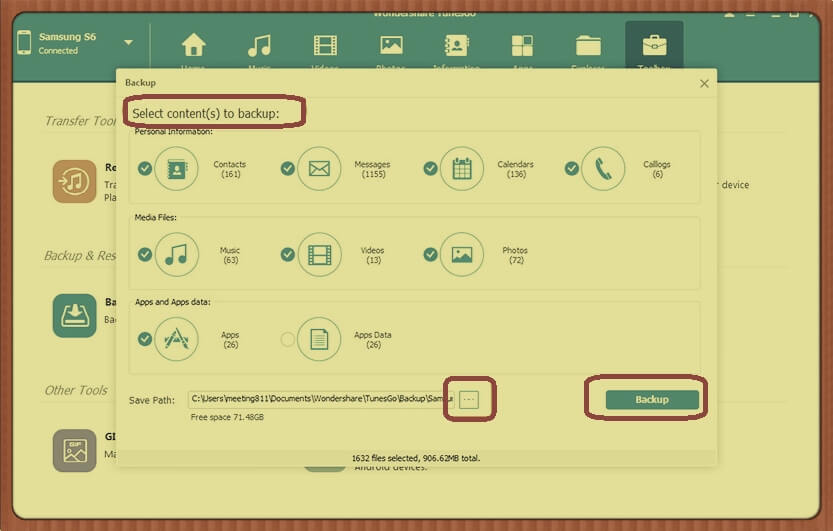Click the Rebuild iTunes Library orange icon

[x=74, y=182]
